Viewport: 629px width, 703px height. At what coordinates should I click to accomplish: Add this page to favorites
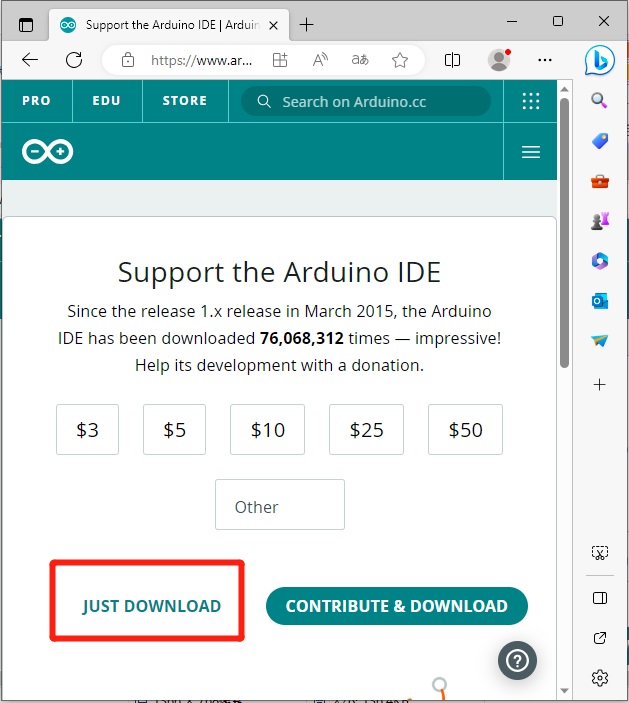400,60
